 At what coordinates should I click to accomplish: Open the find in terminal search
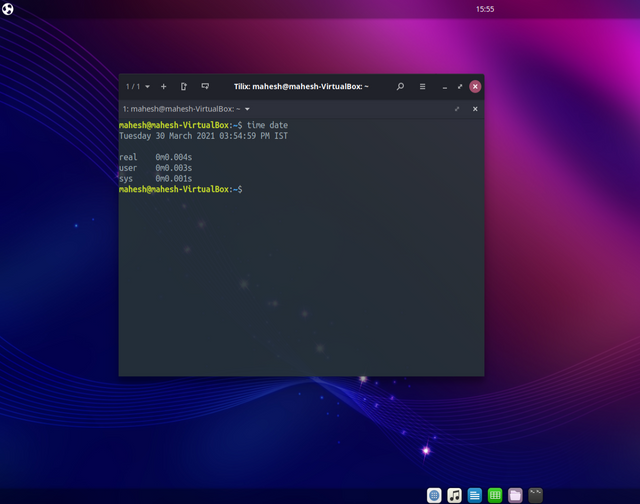point(400,87)
